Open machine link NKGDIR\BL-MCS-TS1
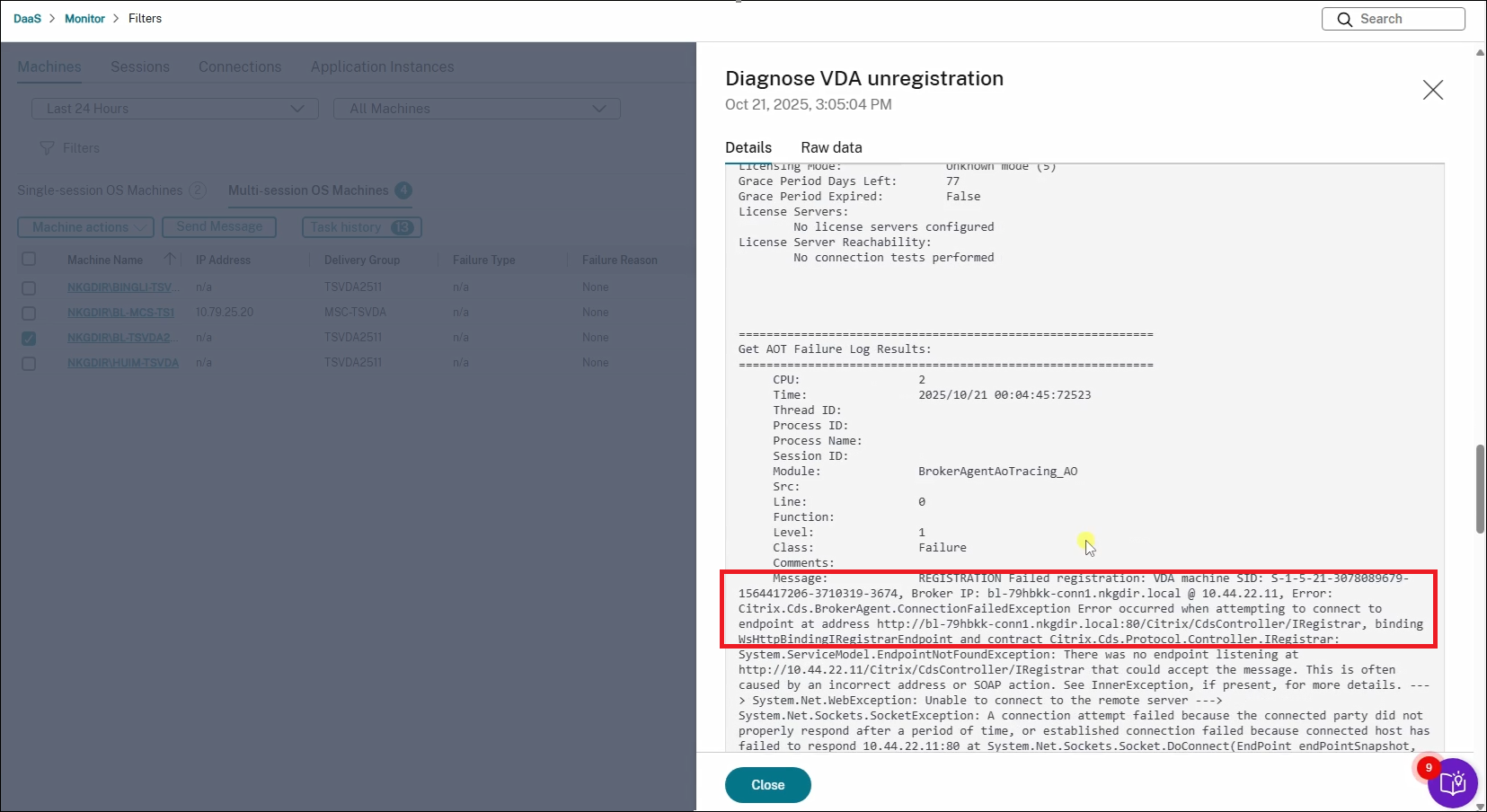Viewport: 1487px width, 812px height. pyautogui.click(x=121, y=313)
